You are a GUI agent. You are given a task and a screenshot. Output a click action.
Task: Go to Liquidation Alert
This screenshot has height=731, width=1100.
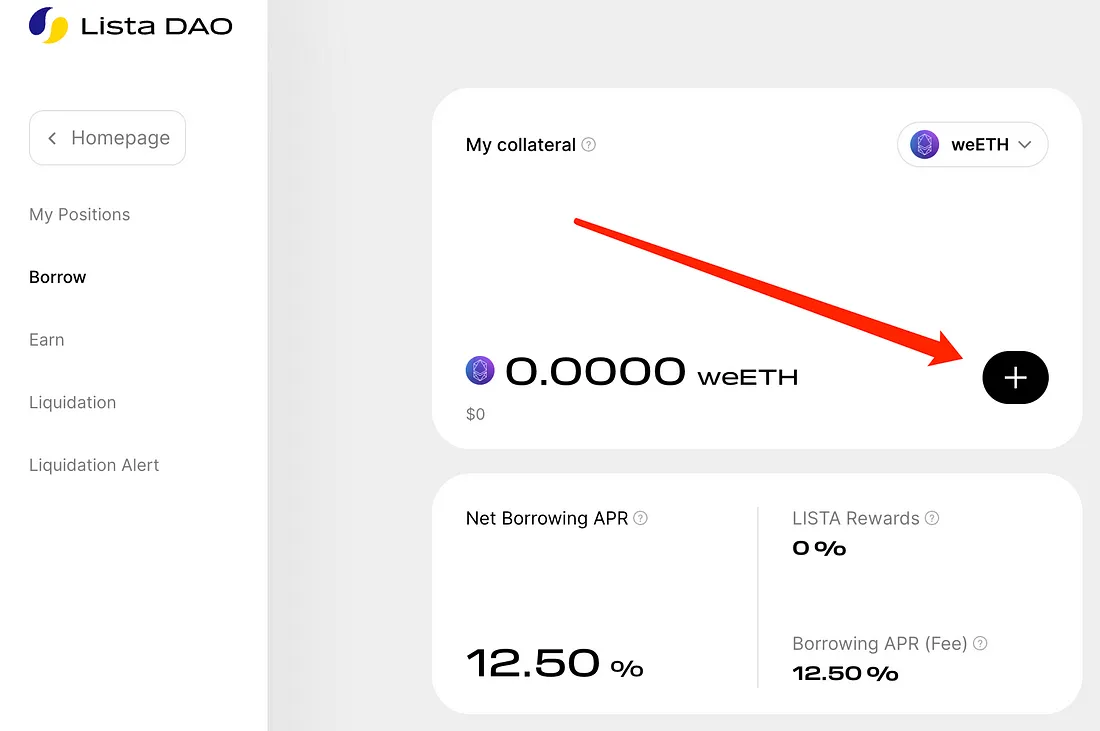tap(94, 465)
